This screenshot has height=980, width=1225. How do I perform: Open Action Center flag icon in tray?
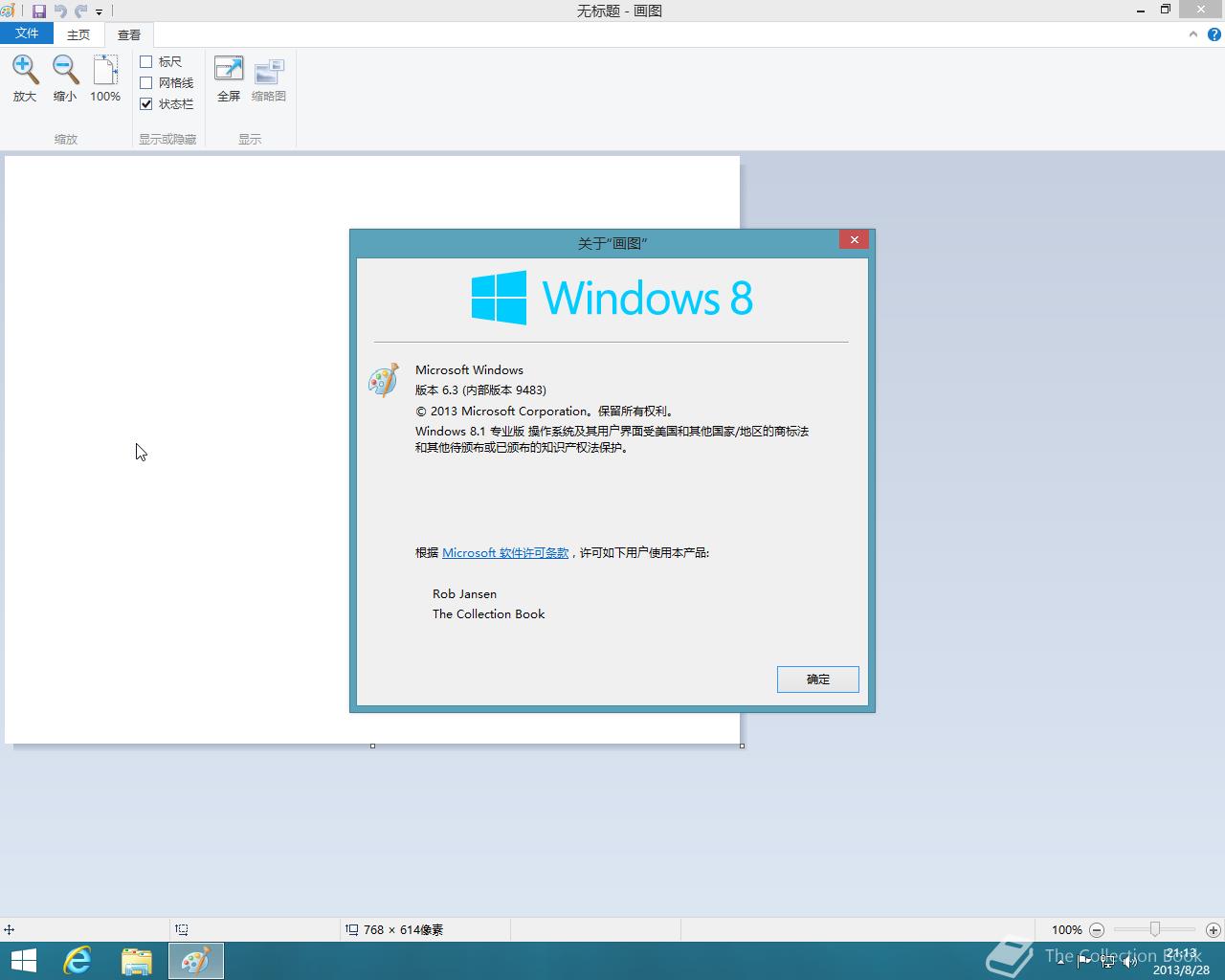point(1083,962)
